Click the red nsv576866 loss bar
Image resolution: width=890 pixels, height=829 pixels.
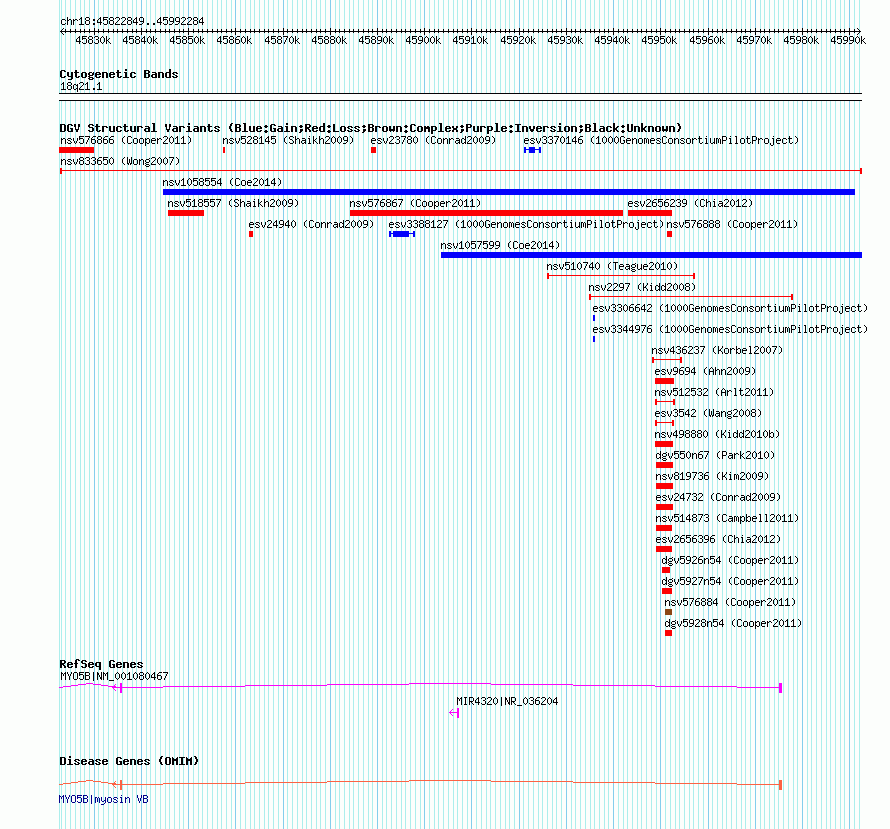coord(77,150)
